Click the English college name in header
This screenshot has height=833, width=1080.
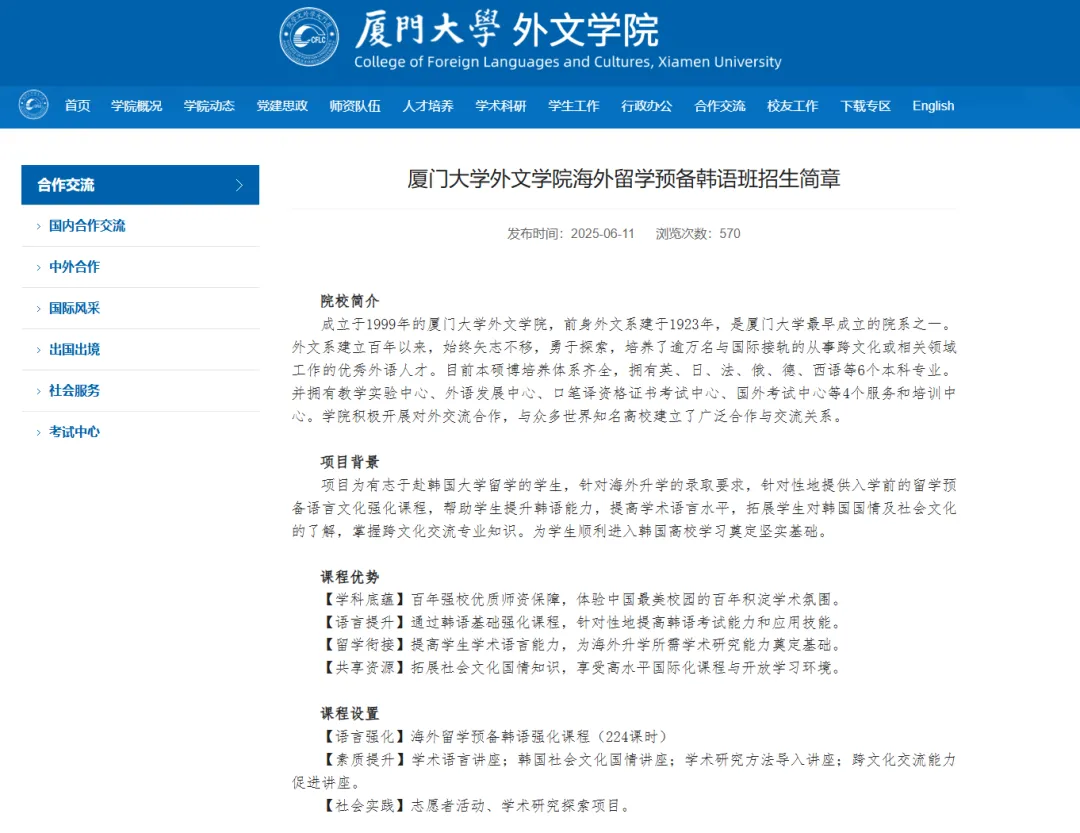[568, 62]
